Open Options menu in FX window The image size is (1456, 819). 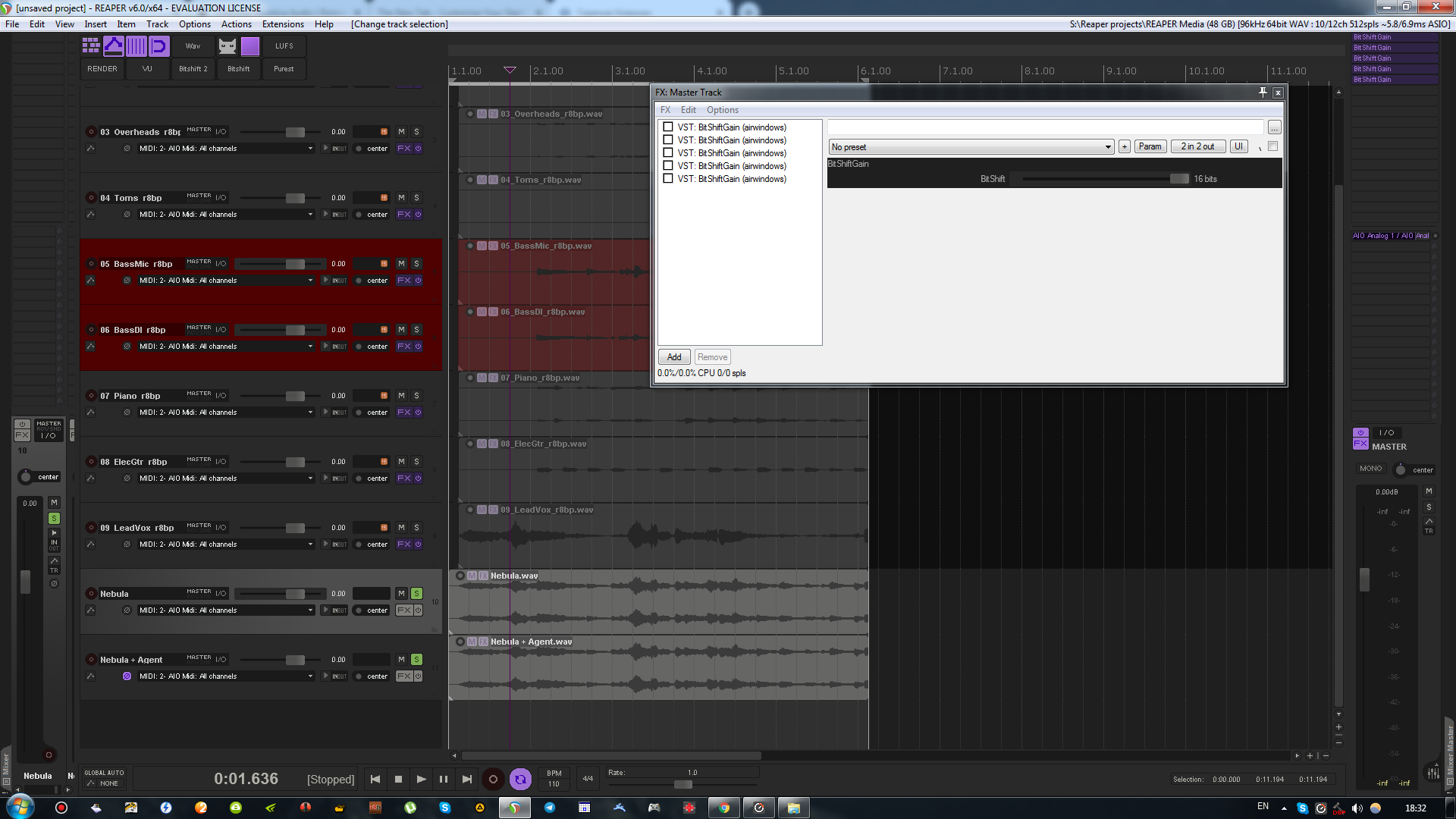722,110
